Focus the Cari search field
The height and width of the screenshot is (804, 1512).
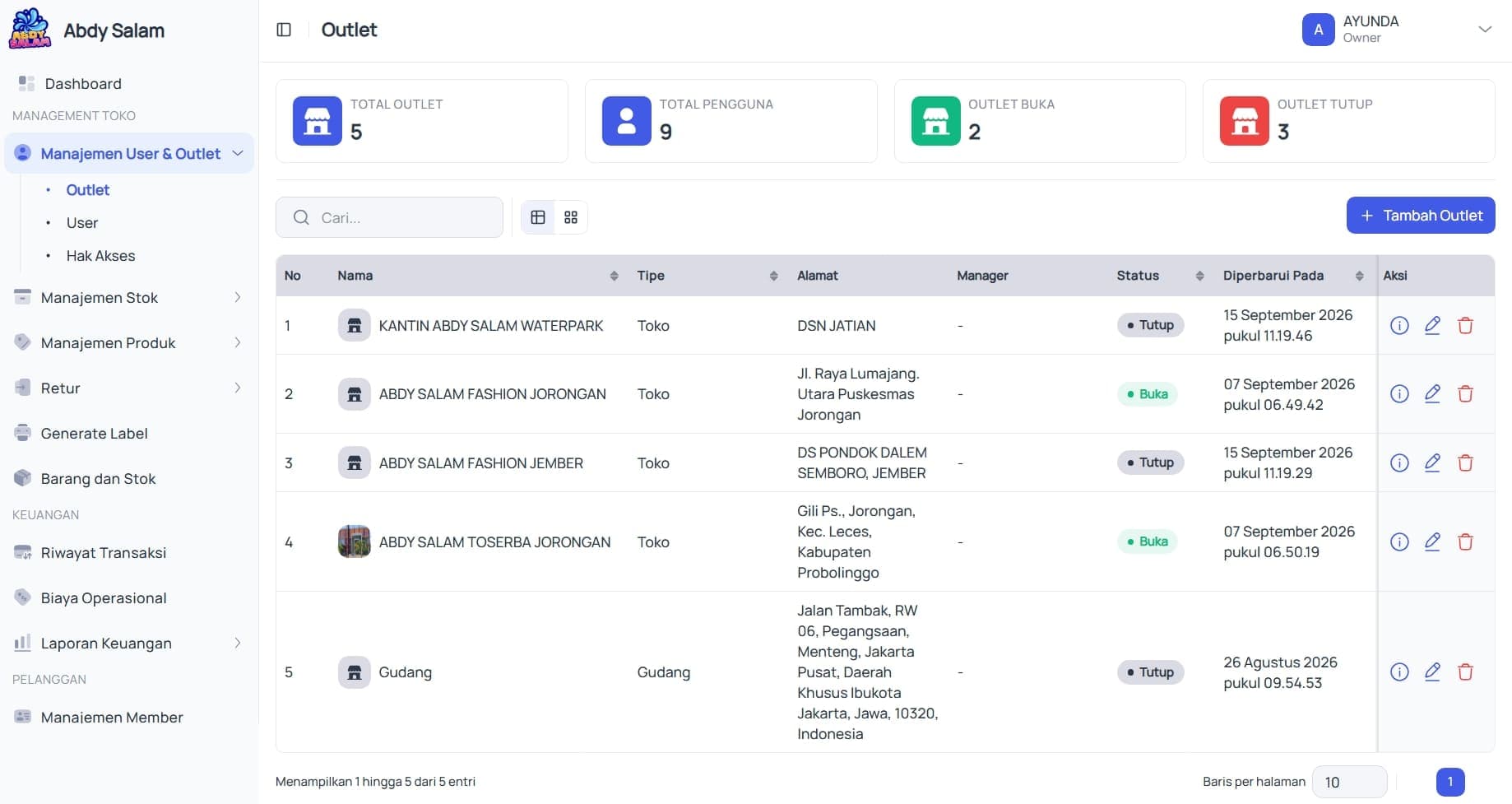tap(389, 217)
